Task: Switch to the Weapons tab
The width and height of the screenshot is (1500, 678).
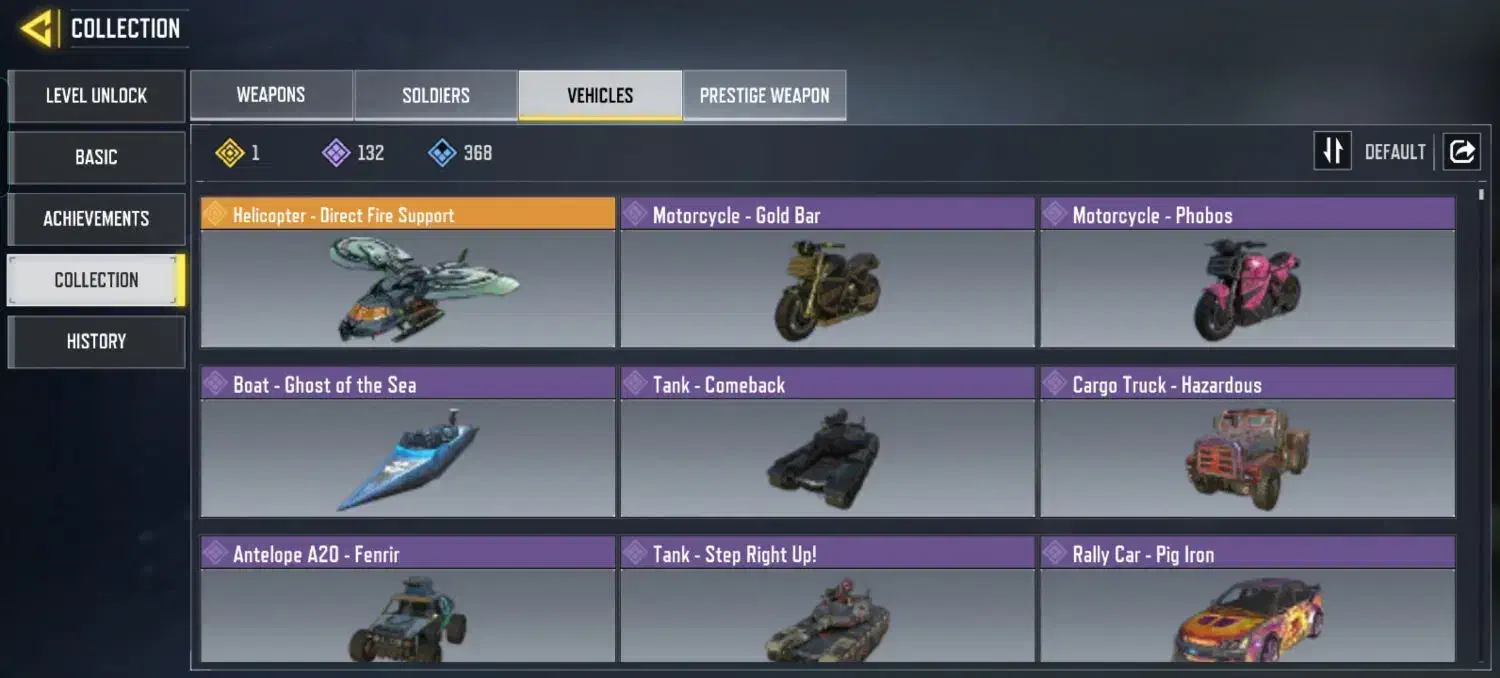Action: (271, 95)
